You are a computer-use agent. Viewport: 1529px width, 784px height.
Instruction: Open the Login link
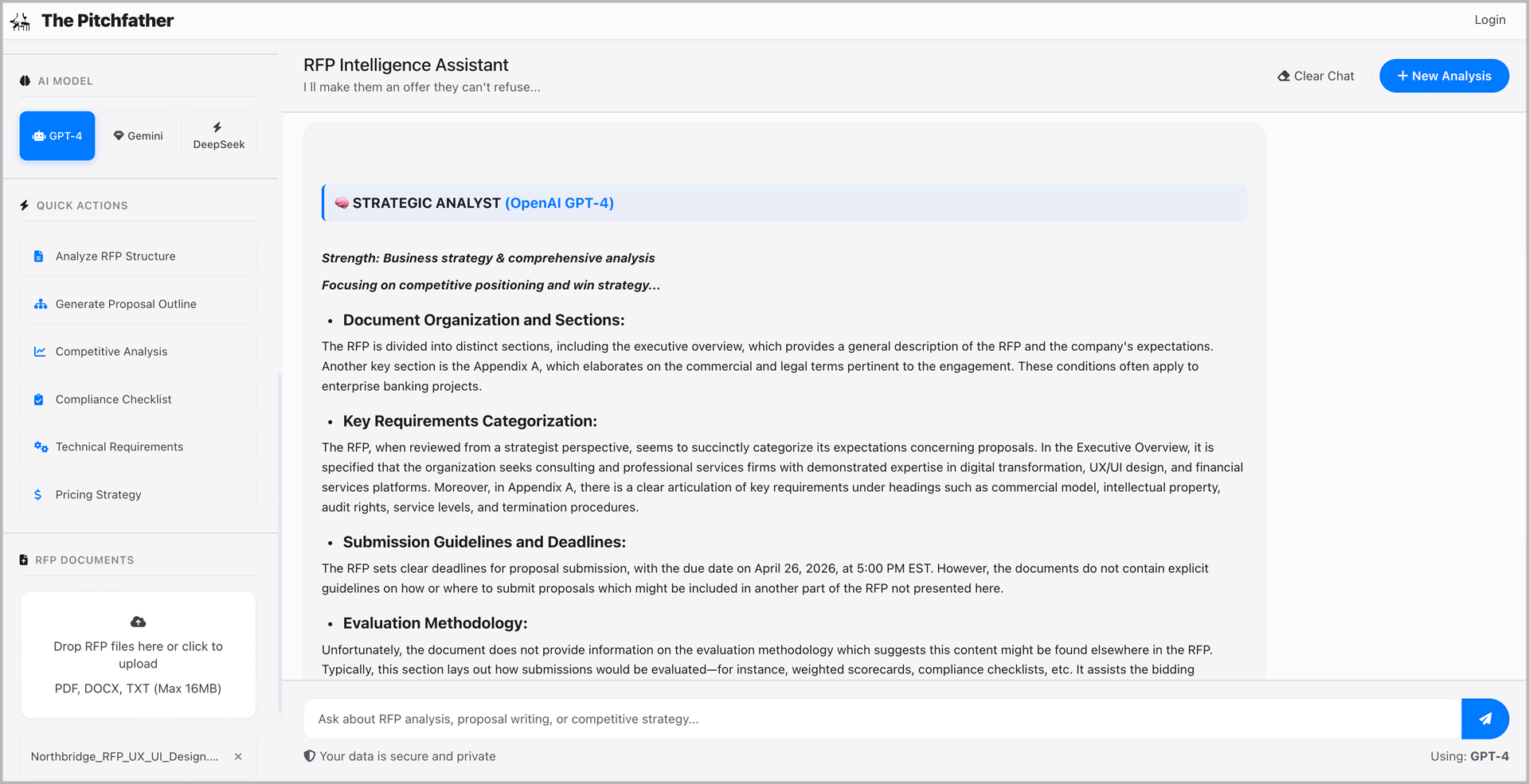click(x=1489, y=20)
